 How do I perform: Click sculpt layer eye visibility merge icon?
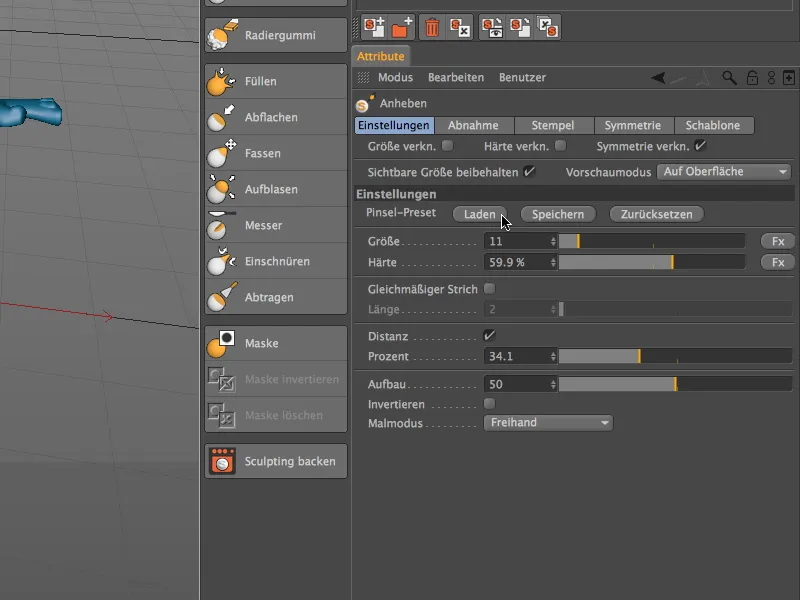click(x=492, y=27)
